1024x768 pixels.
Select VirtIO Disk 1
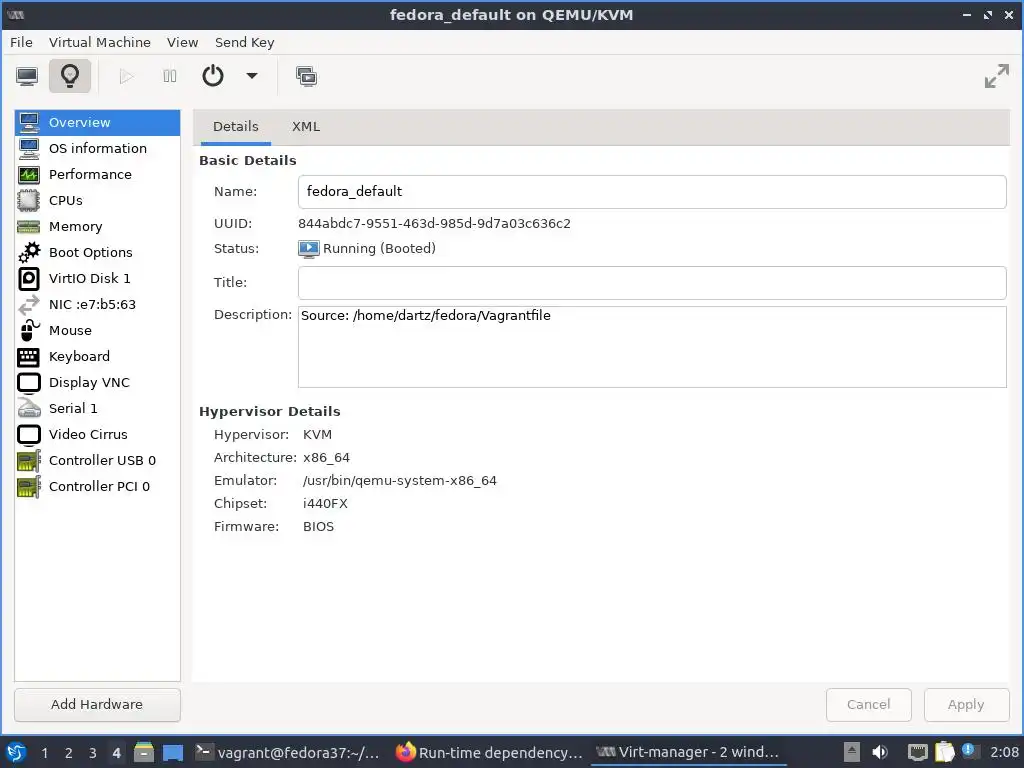pyautogui.click(x=97, y=279)
